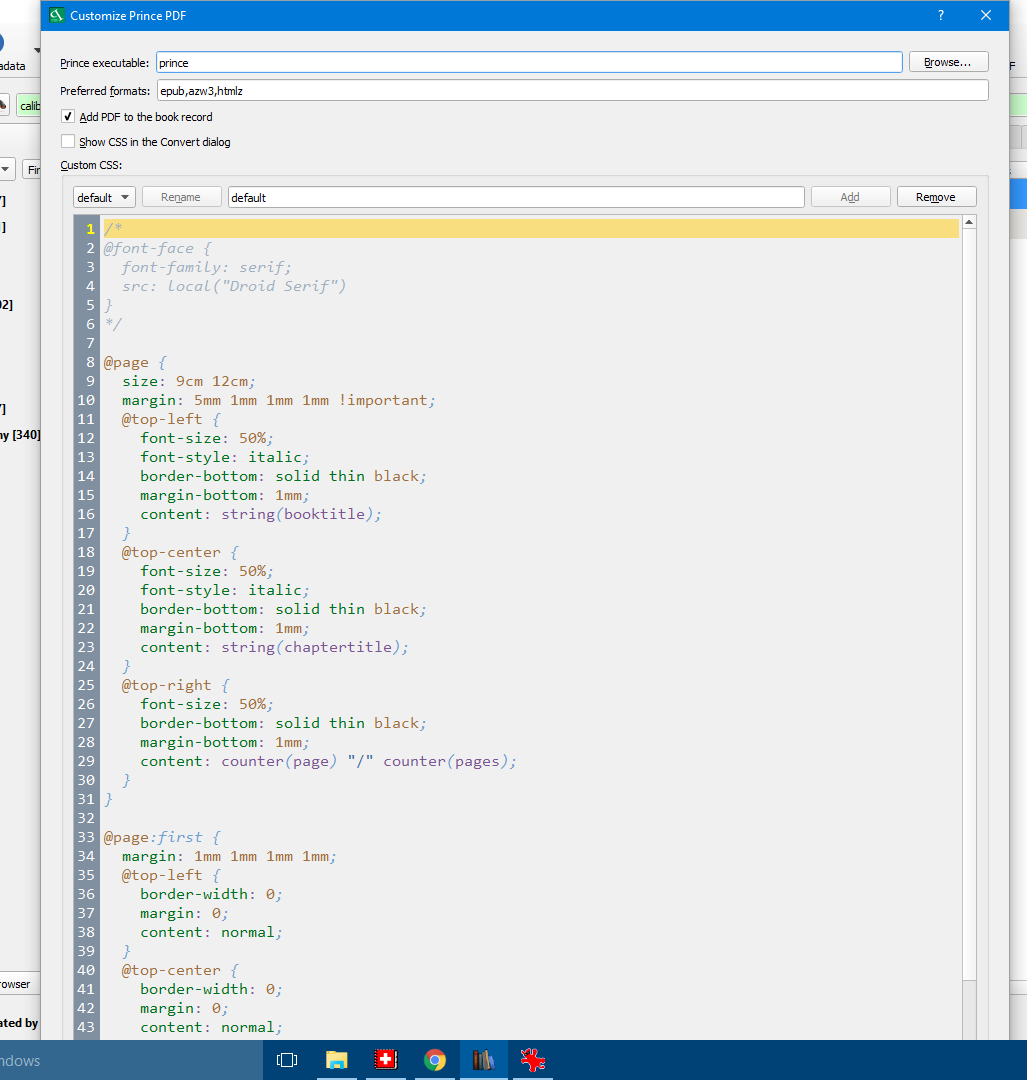Open Task View from the taskbar
Image resolution: width=1027 pixels, height=1080 pixels.
[x=287, y=1060]
